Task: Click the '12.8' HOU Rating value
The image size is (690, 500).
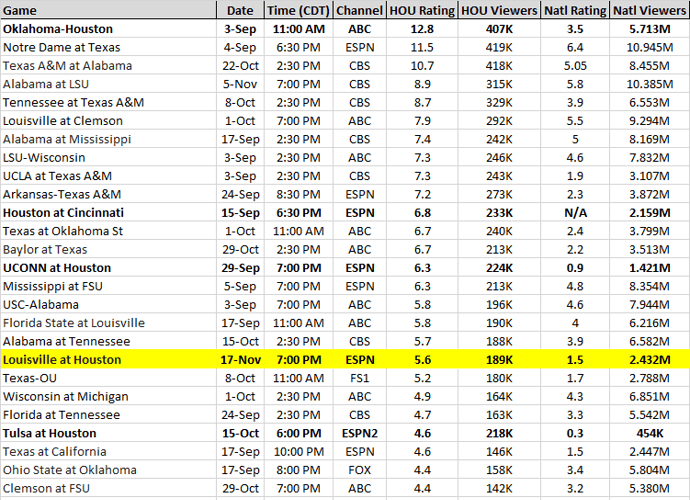Action: (x=422, y=29)
